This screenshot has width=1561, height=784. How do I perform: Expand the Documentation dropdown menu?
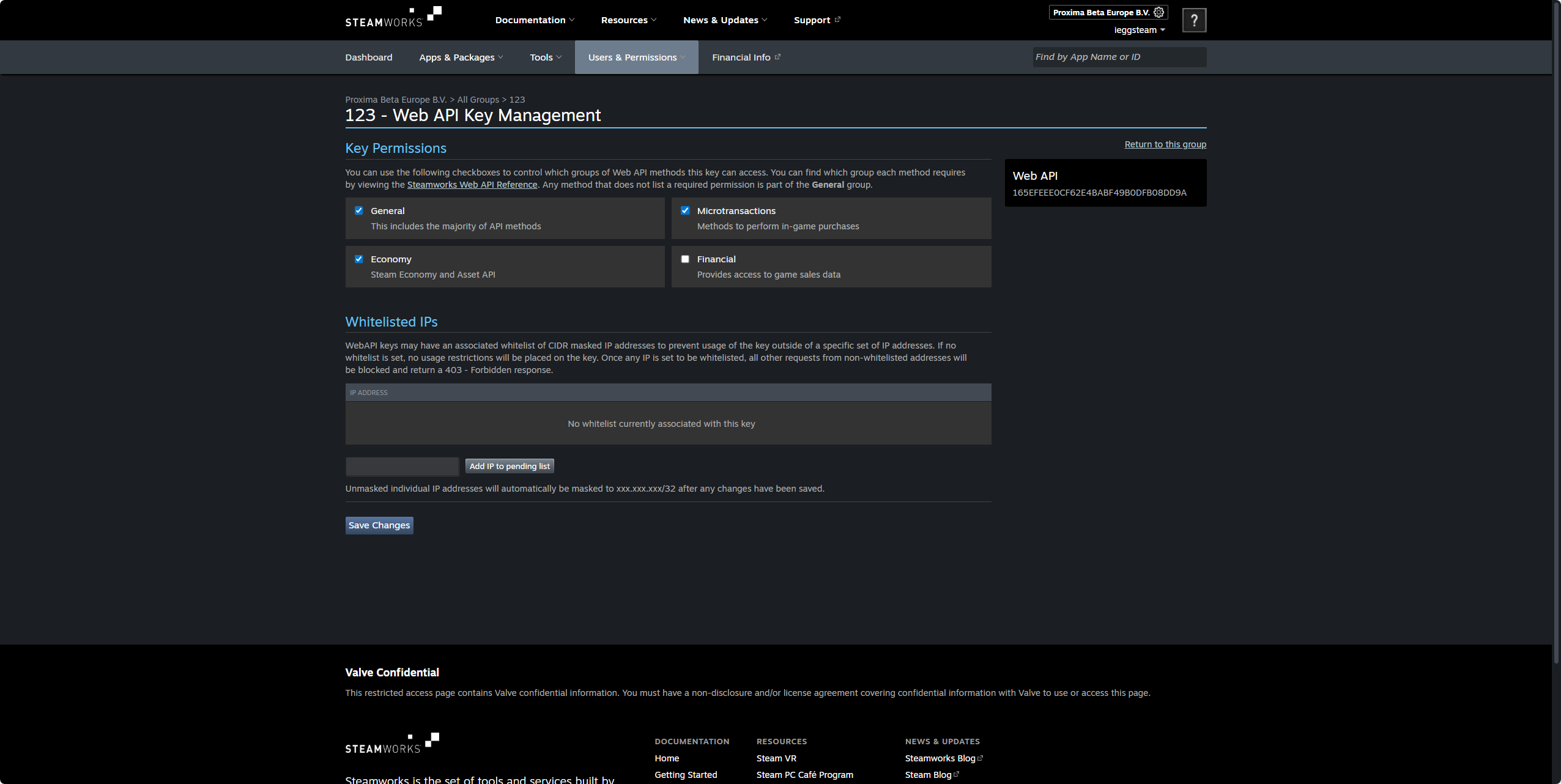[x=535, y=20]
